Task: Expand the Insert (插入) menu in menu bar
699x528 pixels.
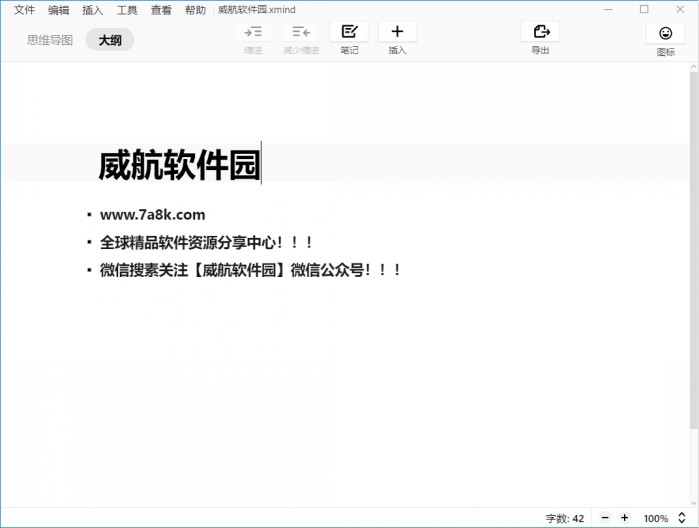Action: tap(92, 10)
